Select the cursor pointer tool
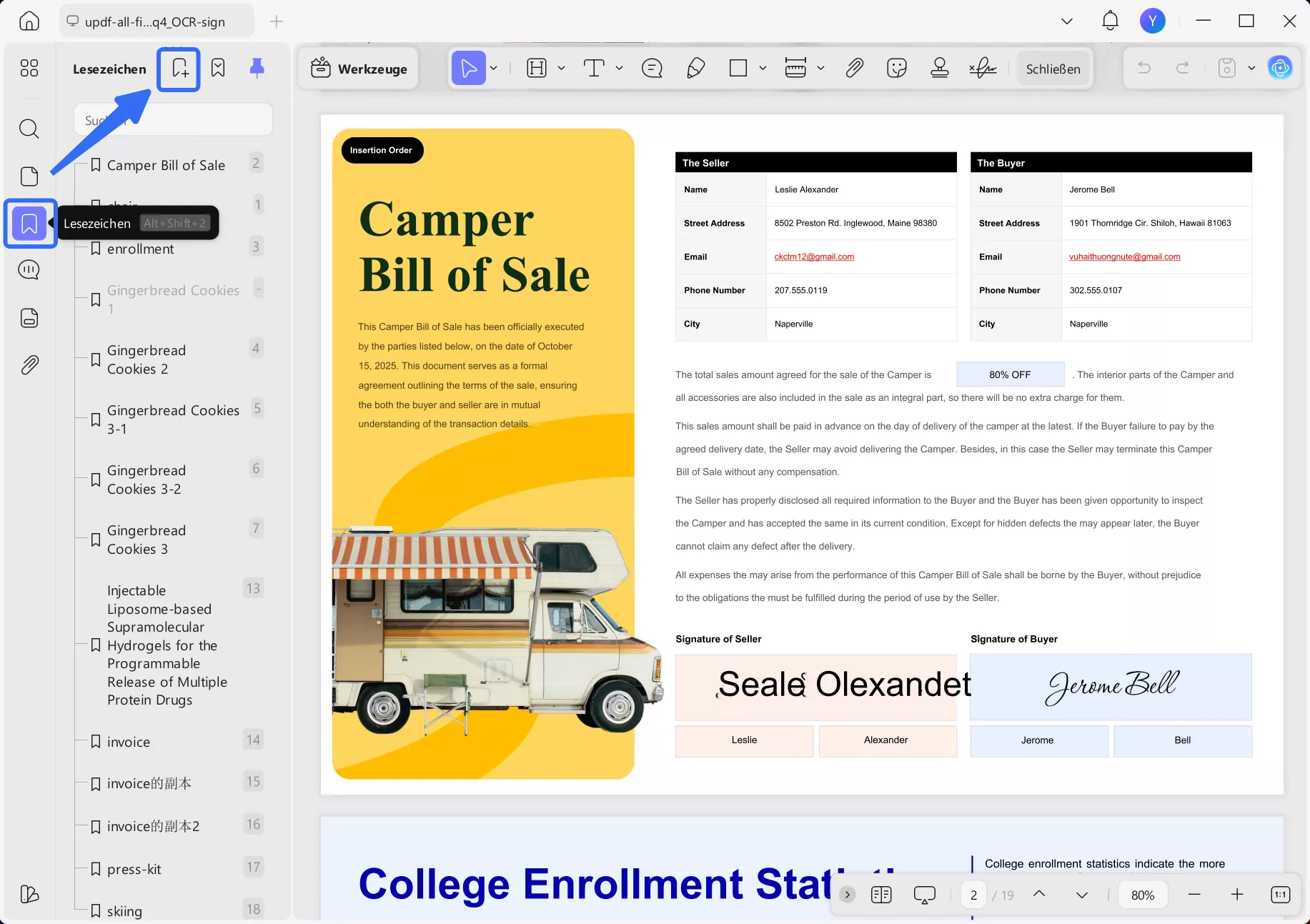The height and width of the screenshot is (924, 1310). 469,69
